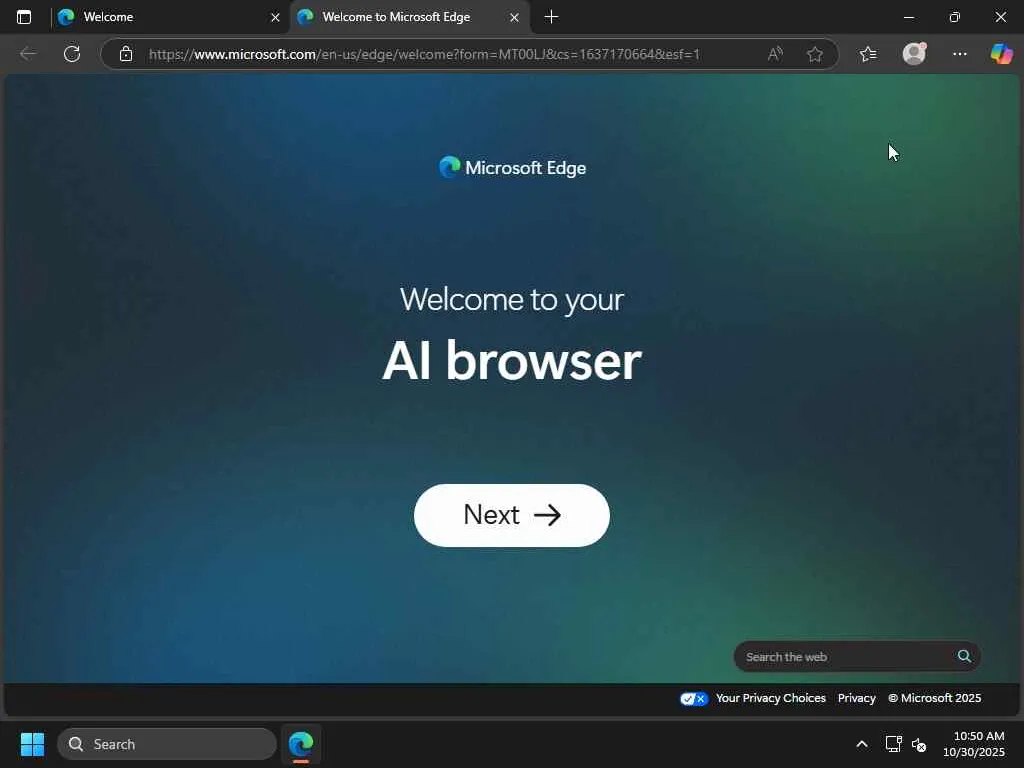
Task: Click the Next button
Action: 511,515
